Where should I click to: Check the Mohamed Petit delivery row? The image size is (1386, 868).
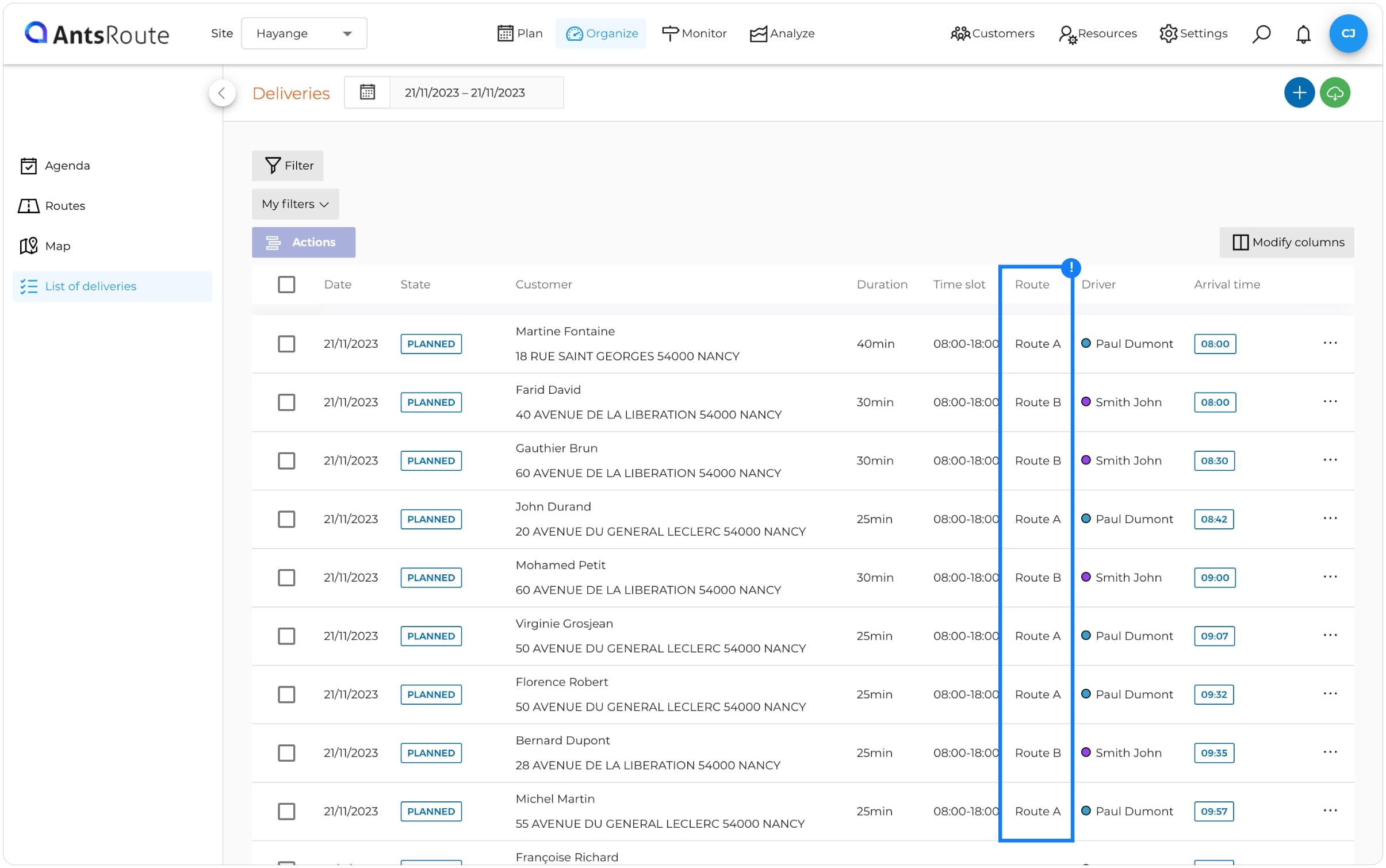[x=286, y=577]
